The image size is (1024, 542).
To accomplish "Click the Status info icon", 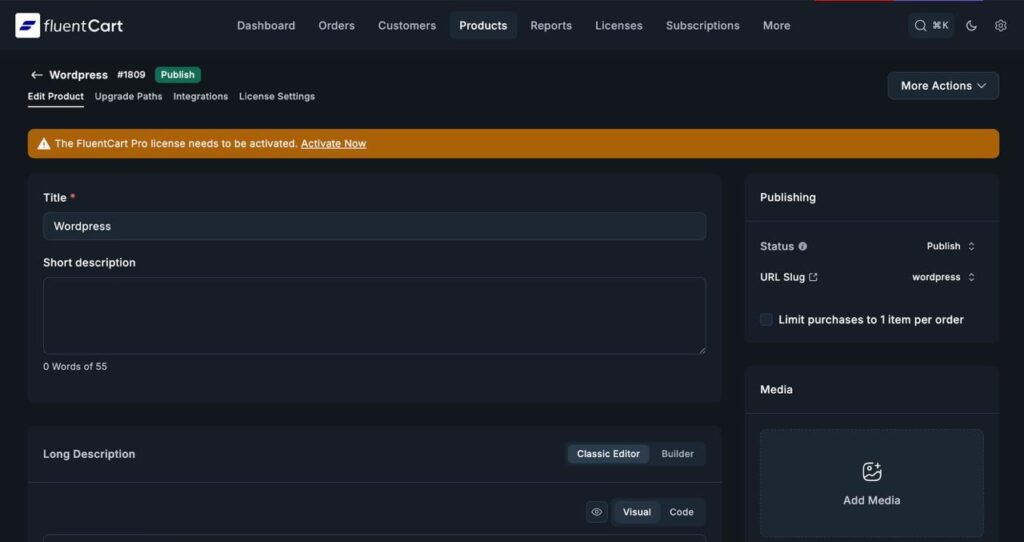I will tap(803, 246).
